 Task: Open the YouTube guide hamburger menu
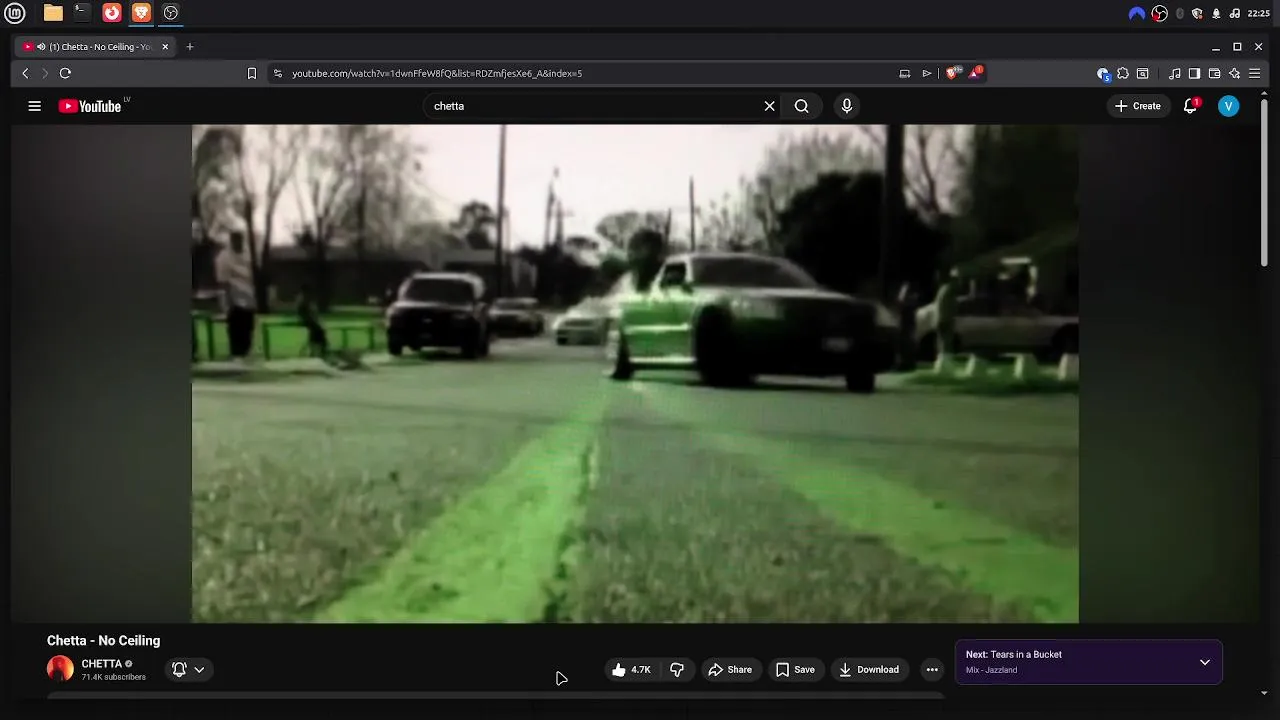[x=35, y=106]
